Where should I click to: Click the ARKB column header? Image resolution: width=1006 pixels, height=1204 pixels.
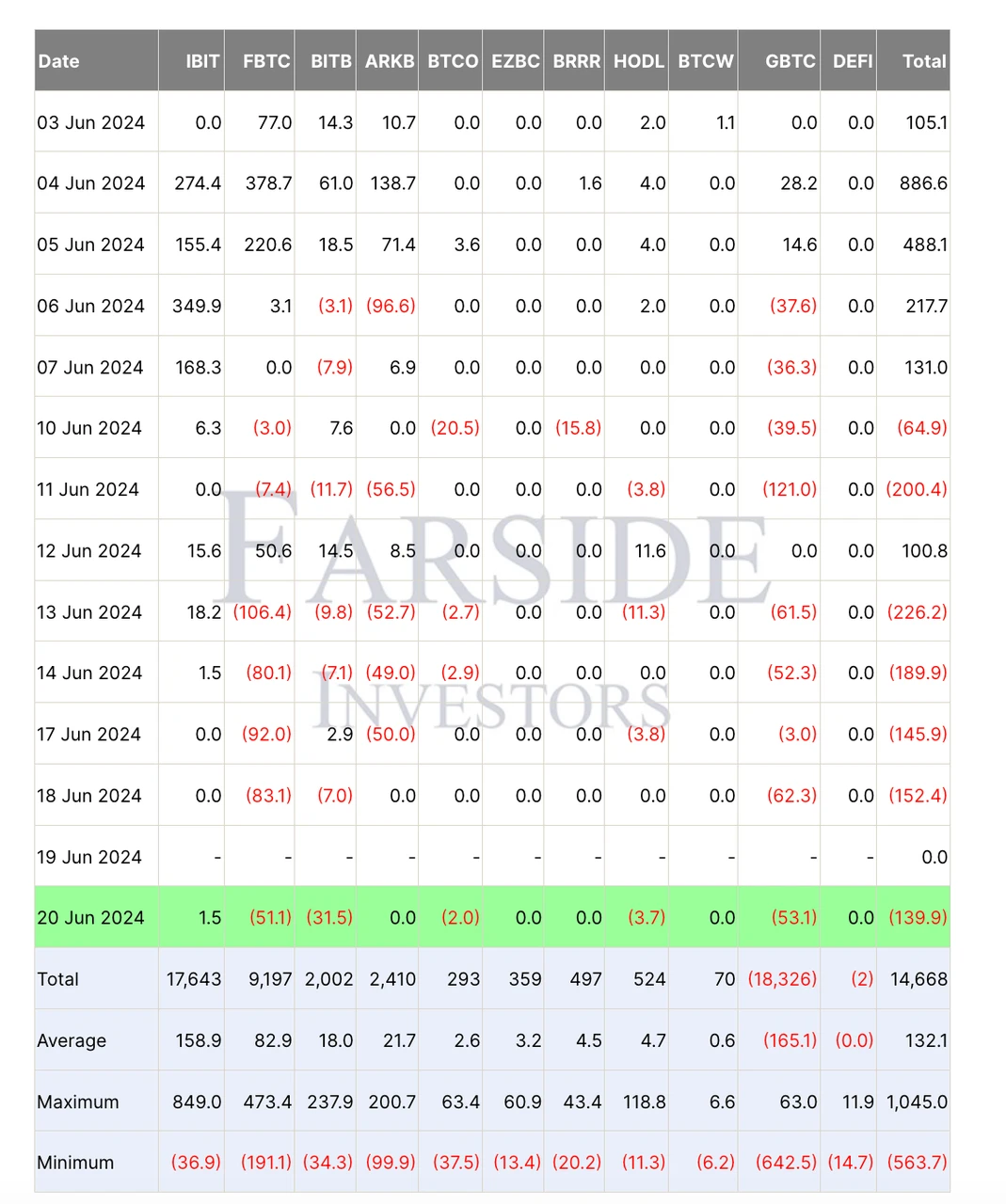390,61
